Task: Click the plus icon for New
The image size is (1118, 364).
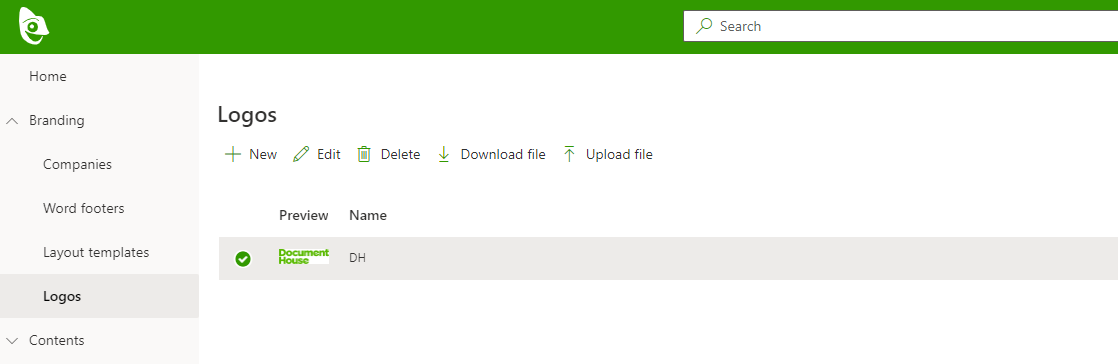Action: (x=233, y=155)
